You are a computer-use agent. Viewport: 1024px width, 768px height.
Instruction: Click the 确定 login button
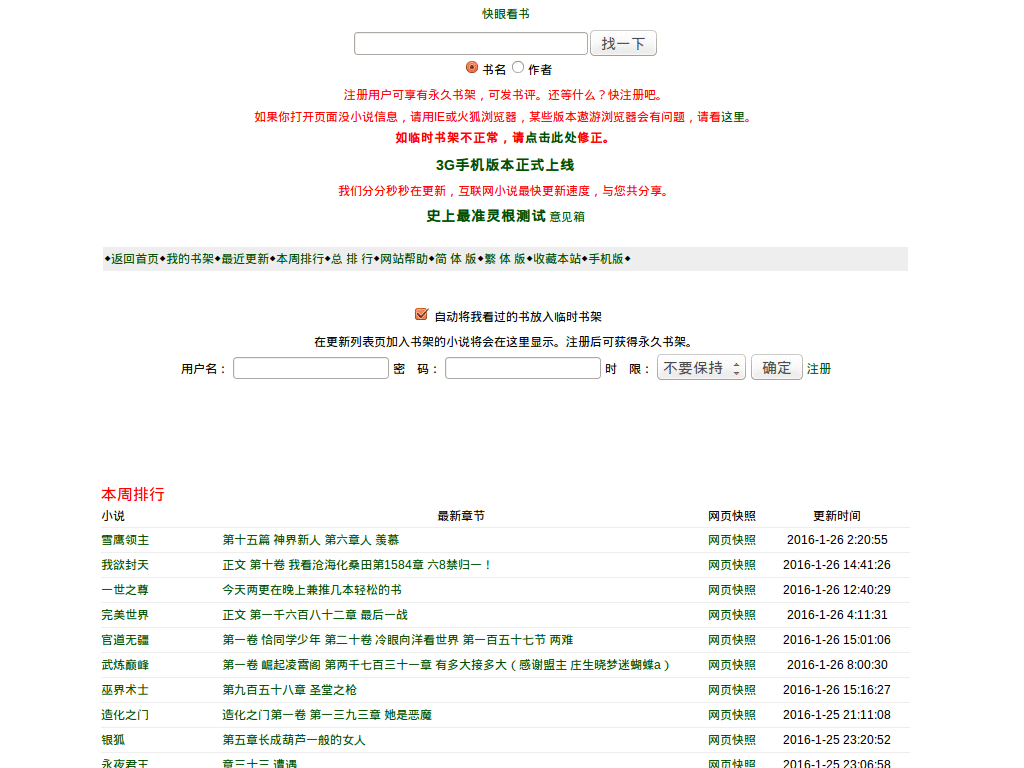[x=776, y=368]
